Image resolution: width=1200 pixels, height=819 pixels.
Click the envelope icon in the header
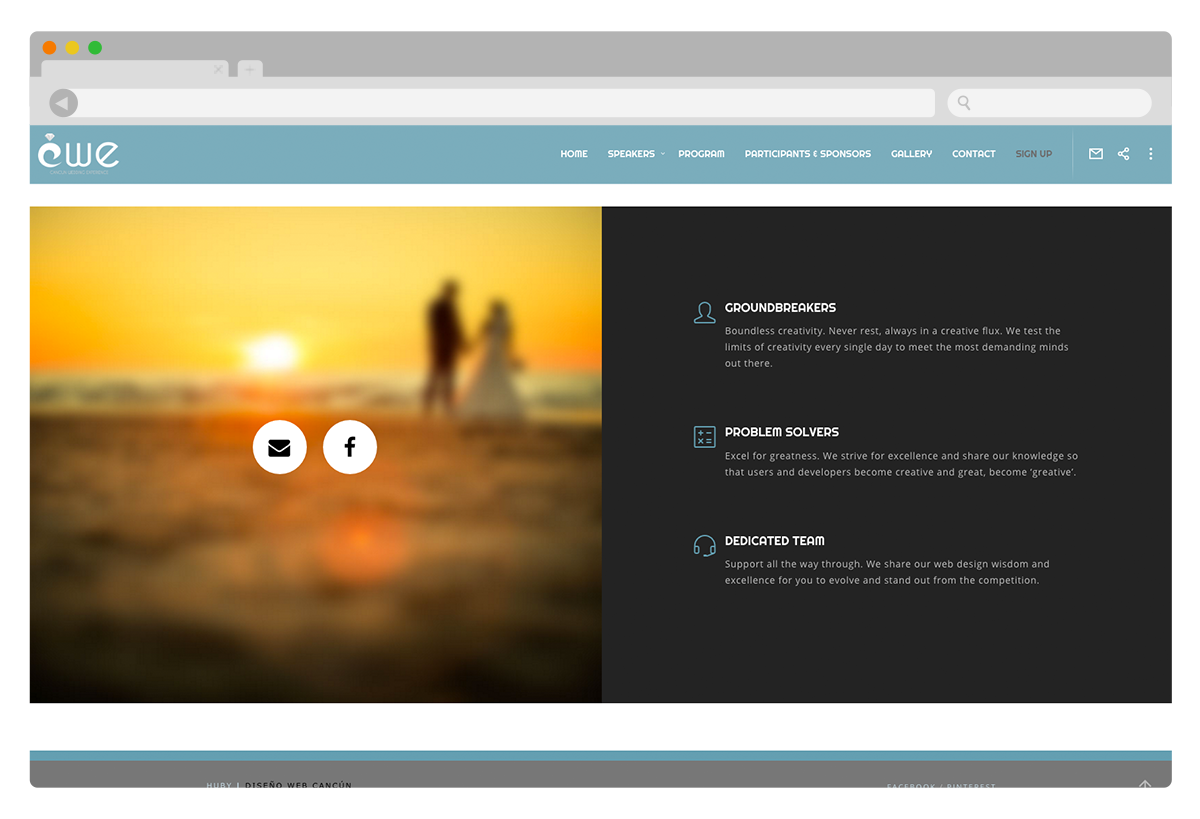tap(1096, 154)
